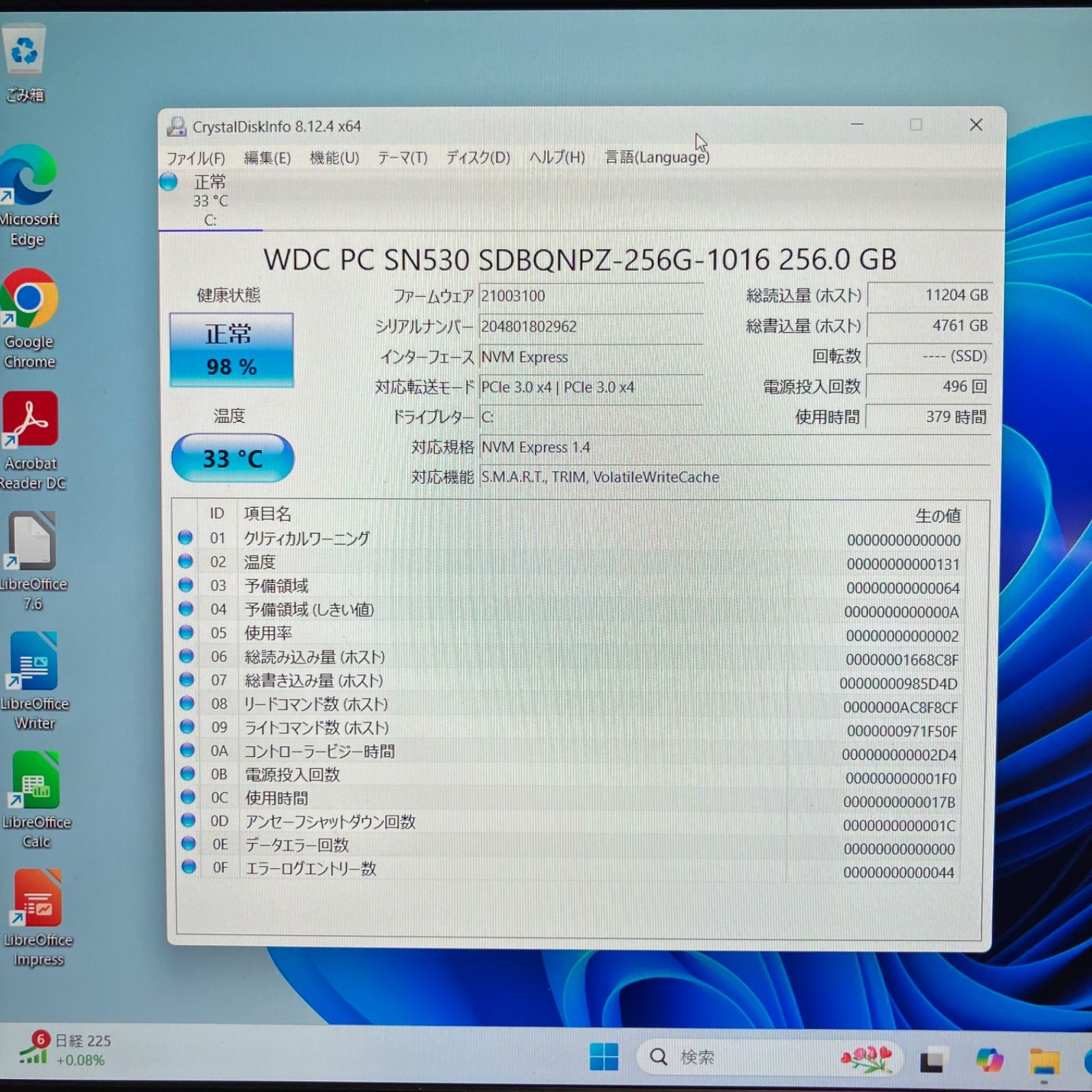1092x1092 pixels.
Task: Click power on count value 496 回
Action: (x=930, y=386)
